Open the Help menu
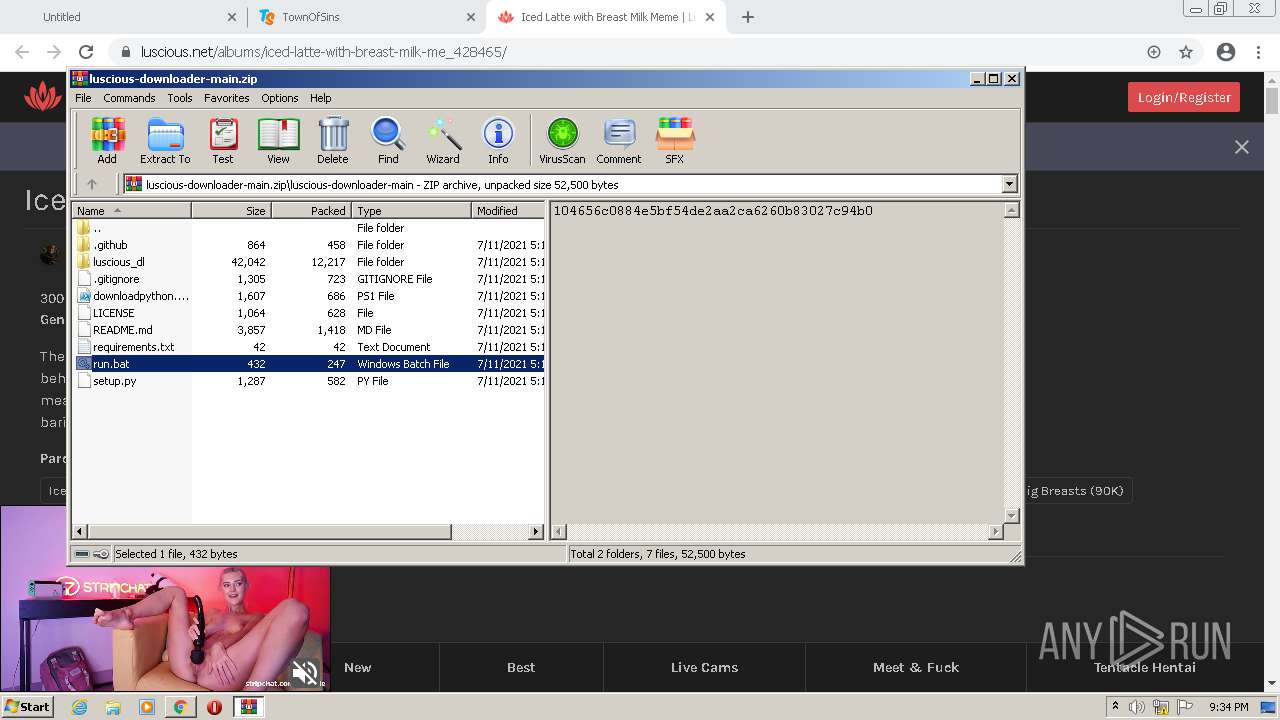1280x720 pixels. click(321, 98)
